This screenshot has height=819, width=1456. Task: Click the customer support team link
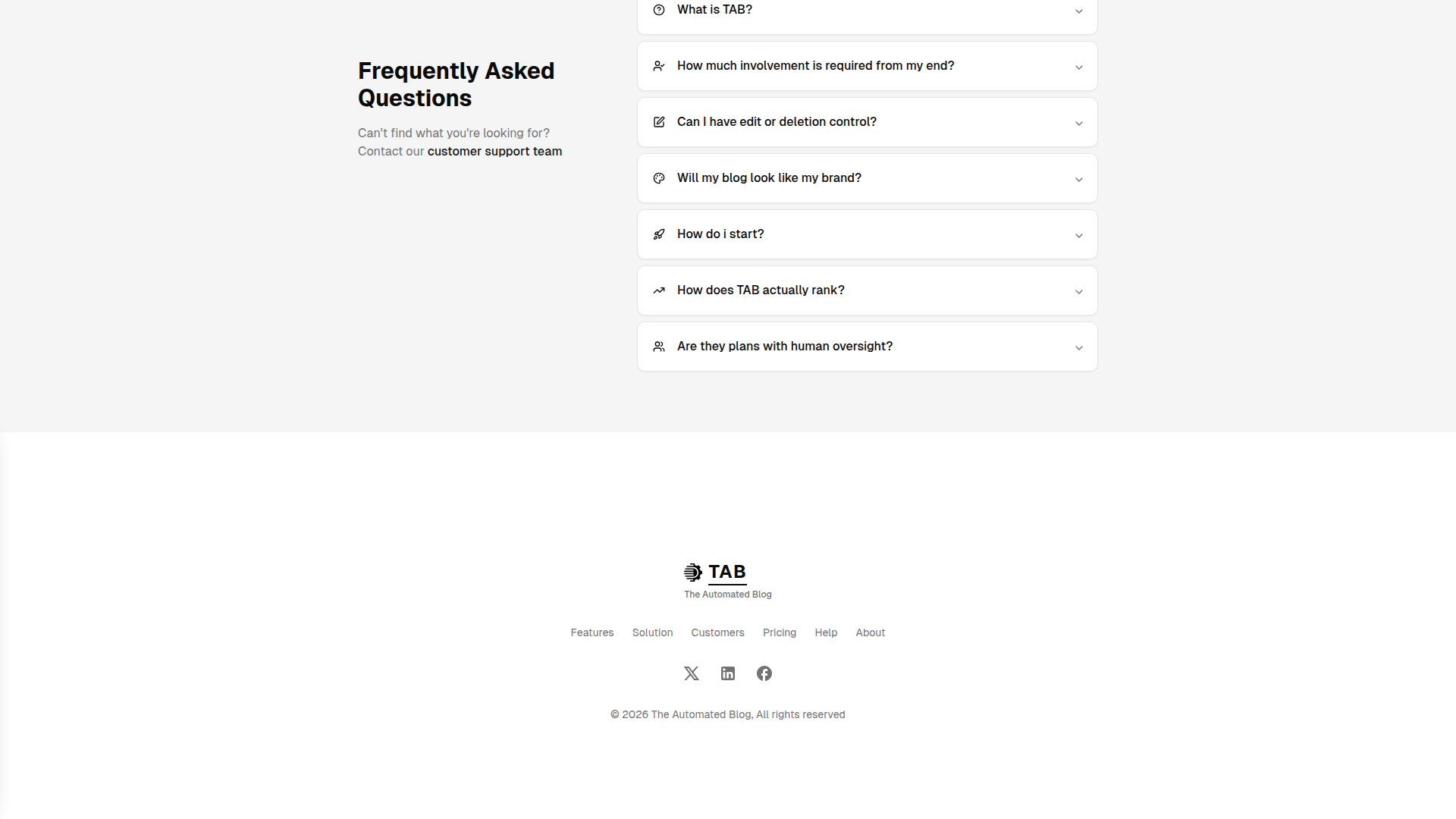(494, 152)
